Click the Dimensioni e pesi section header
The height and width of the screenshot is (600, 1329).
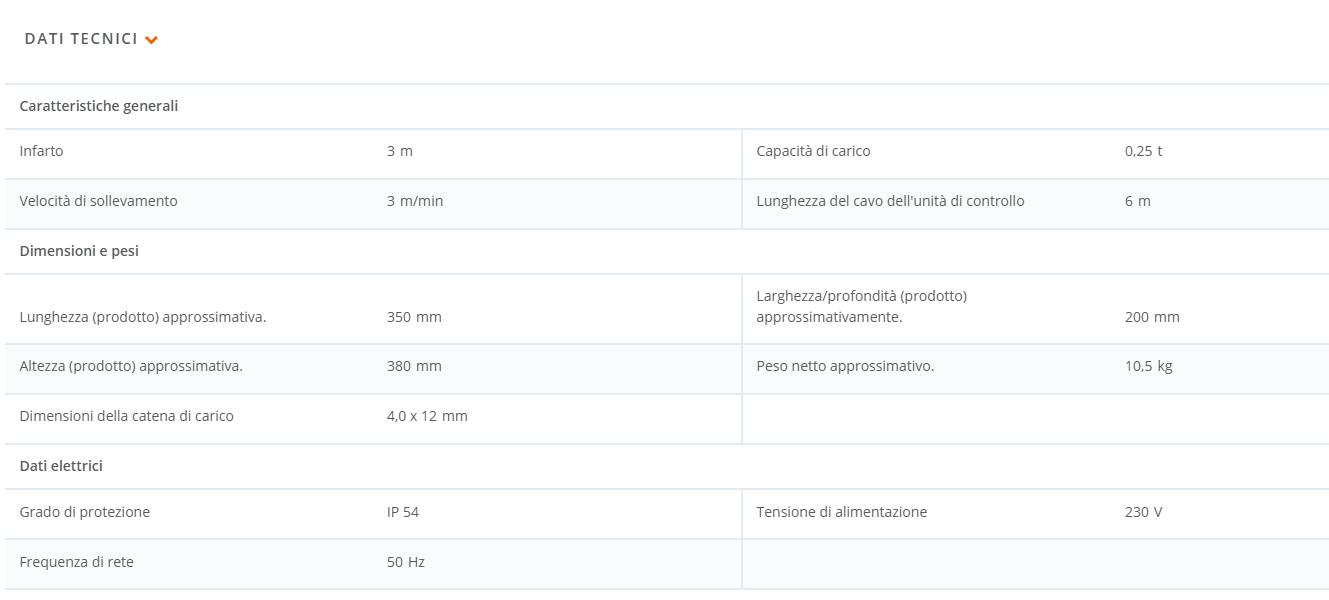click(79, 251)
